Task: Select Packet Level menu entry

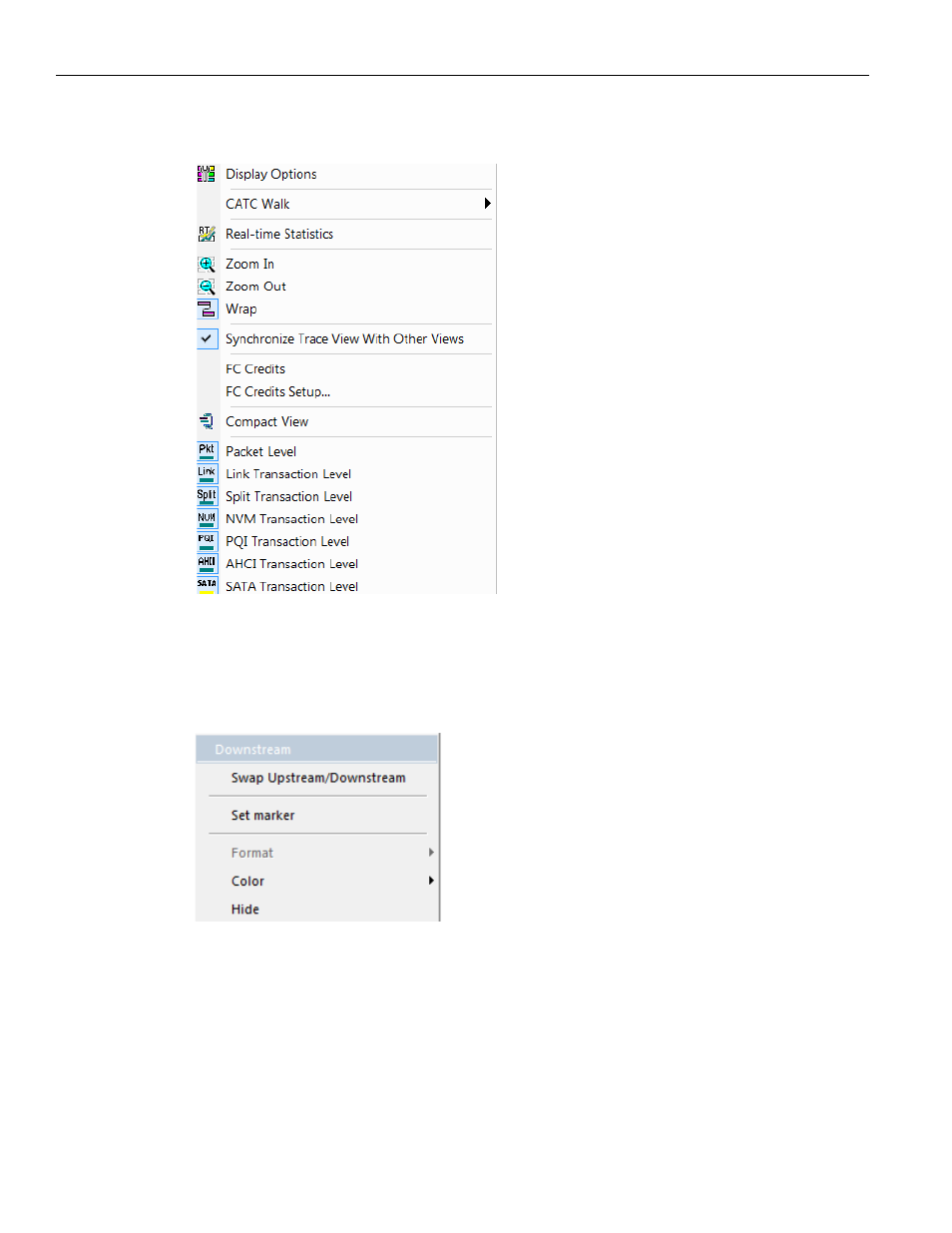Action: tap(260, 451)
